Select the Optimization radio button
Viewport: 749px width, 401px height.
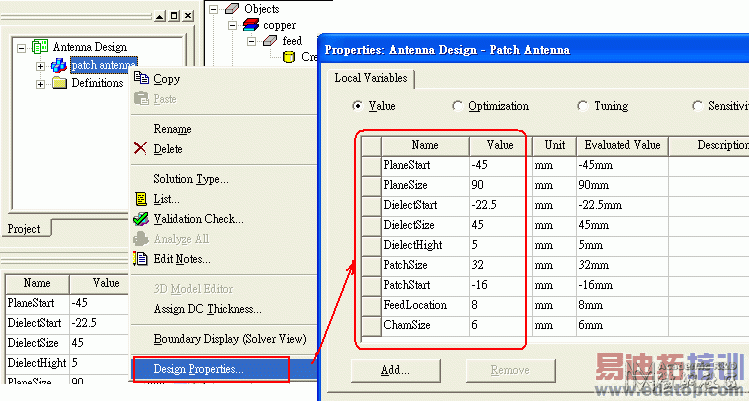[x=457, y=106]
